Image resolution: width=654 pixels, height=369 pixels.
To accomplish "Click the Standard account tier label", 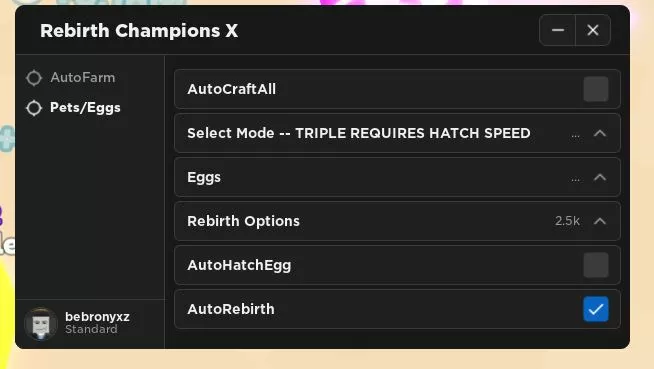I will [x=91, y=329].
